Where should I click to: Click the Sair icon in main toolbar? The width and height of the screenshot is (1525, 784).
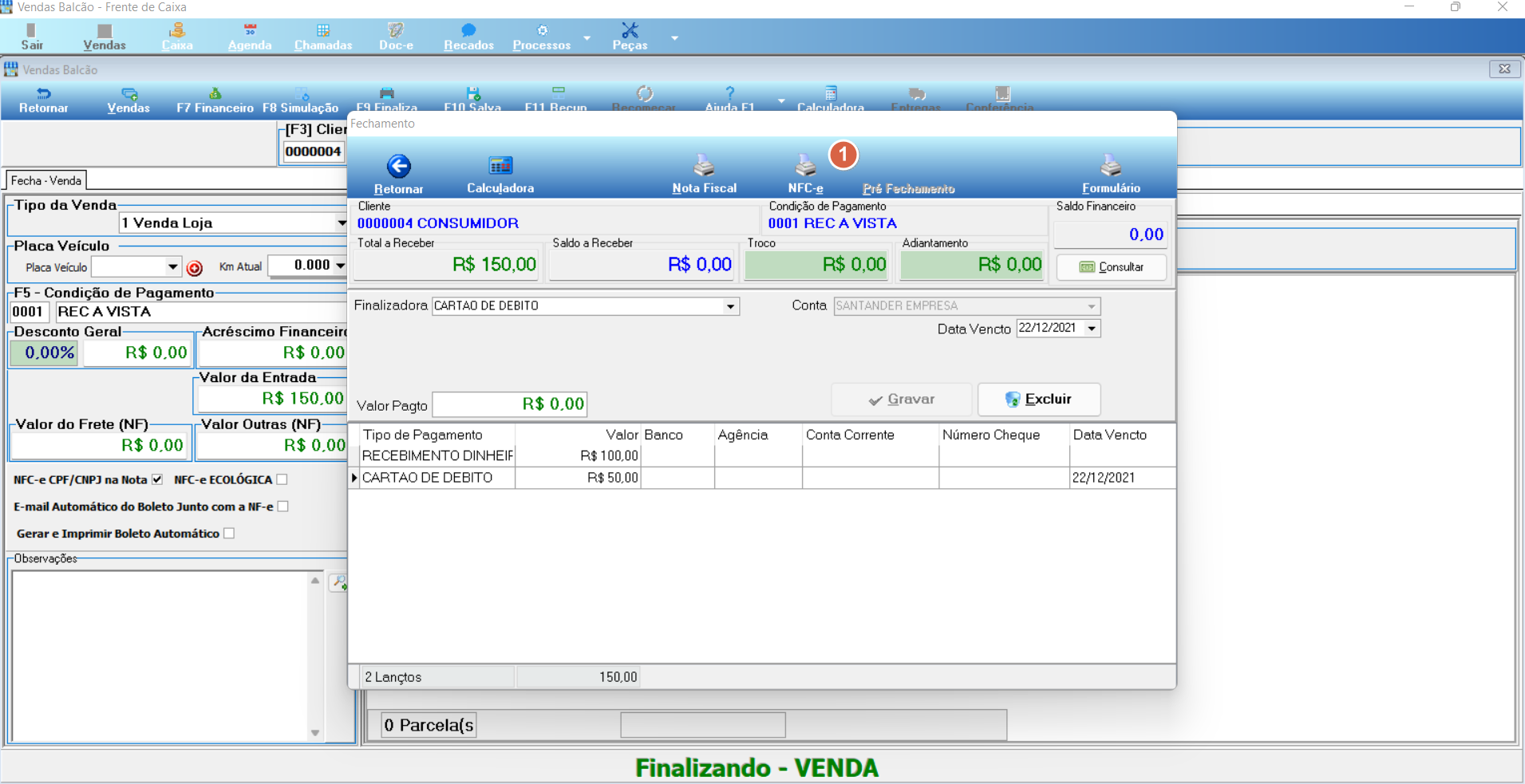click(x=32, y=37)
